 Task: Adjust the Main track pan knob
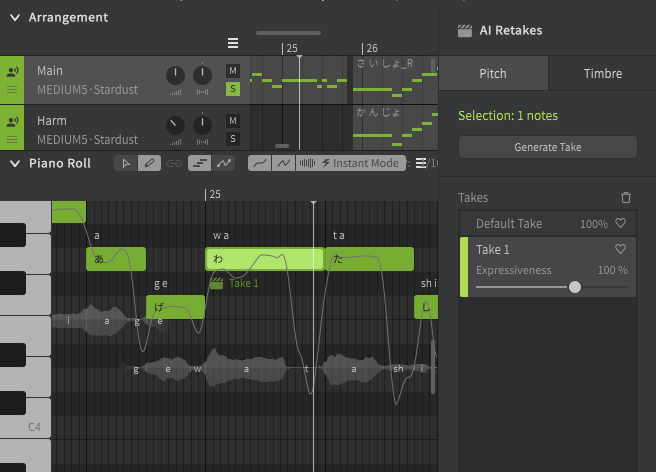coord(202,75)
